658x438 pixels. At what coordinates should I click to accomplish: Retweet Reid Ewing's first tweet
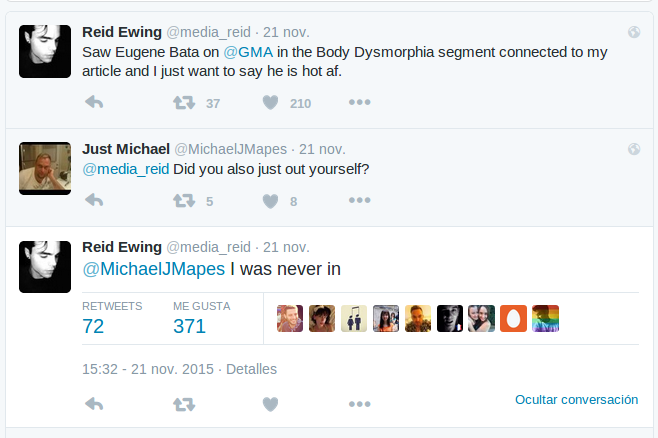click(x=184, y=103)
